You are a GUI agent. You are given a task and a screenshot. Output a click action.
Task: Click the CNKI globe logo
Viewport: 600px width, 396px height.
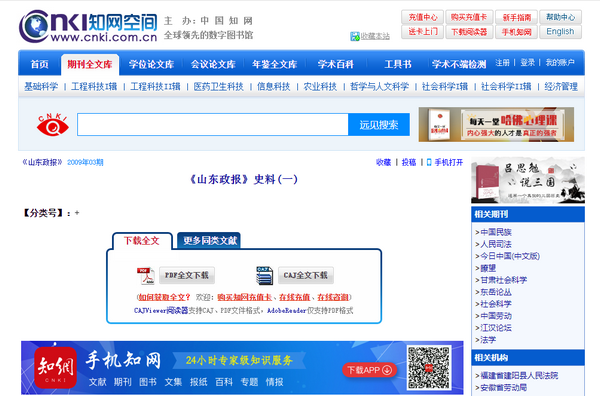point(34,26)
